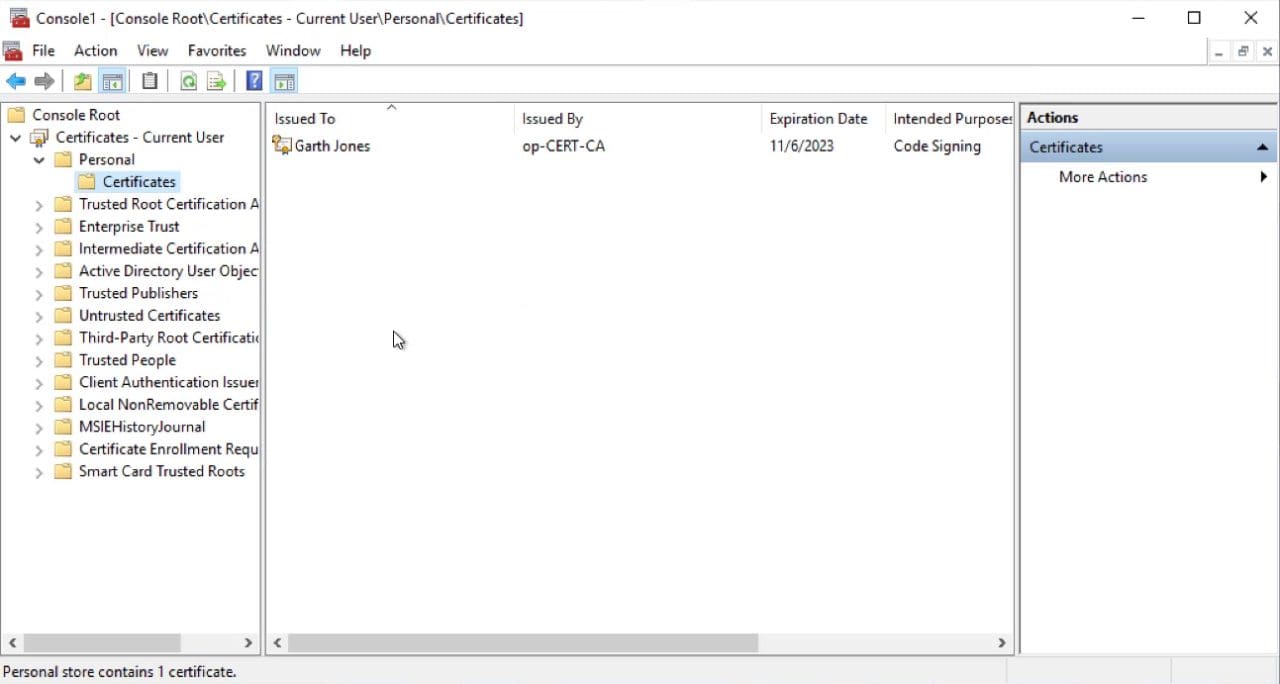Click the Forward navigation arrow
Screen dimensions: 1280x684
click(x=44, y=81)
